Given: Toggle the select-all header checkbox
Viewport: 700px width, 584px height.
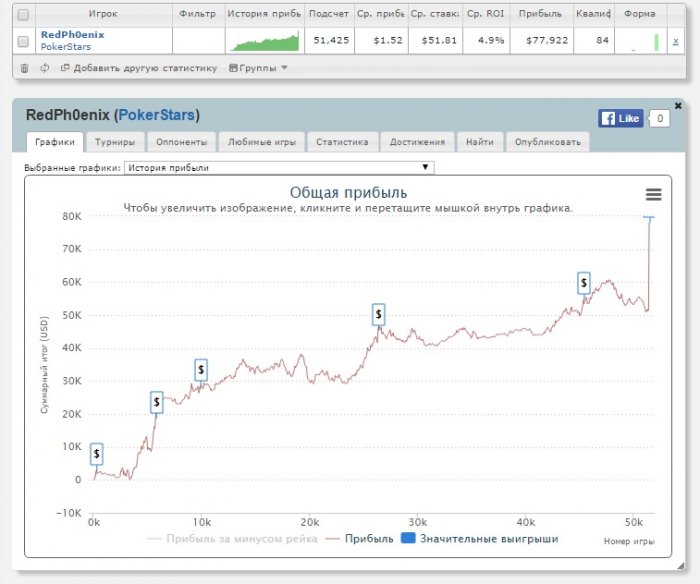Looking at the screenshot, I should (23, 15).
